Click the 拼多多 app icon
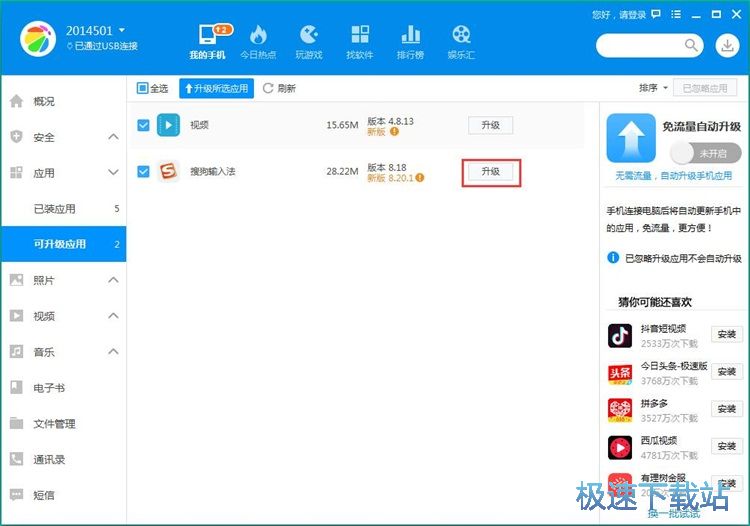Screen dimensions: 750x526 click(620, 410)
